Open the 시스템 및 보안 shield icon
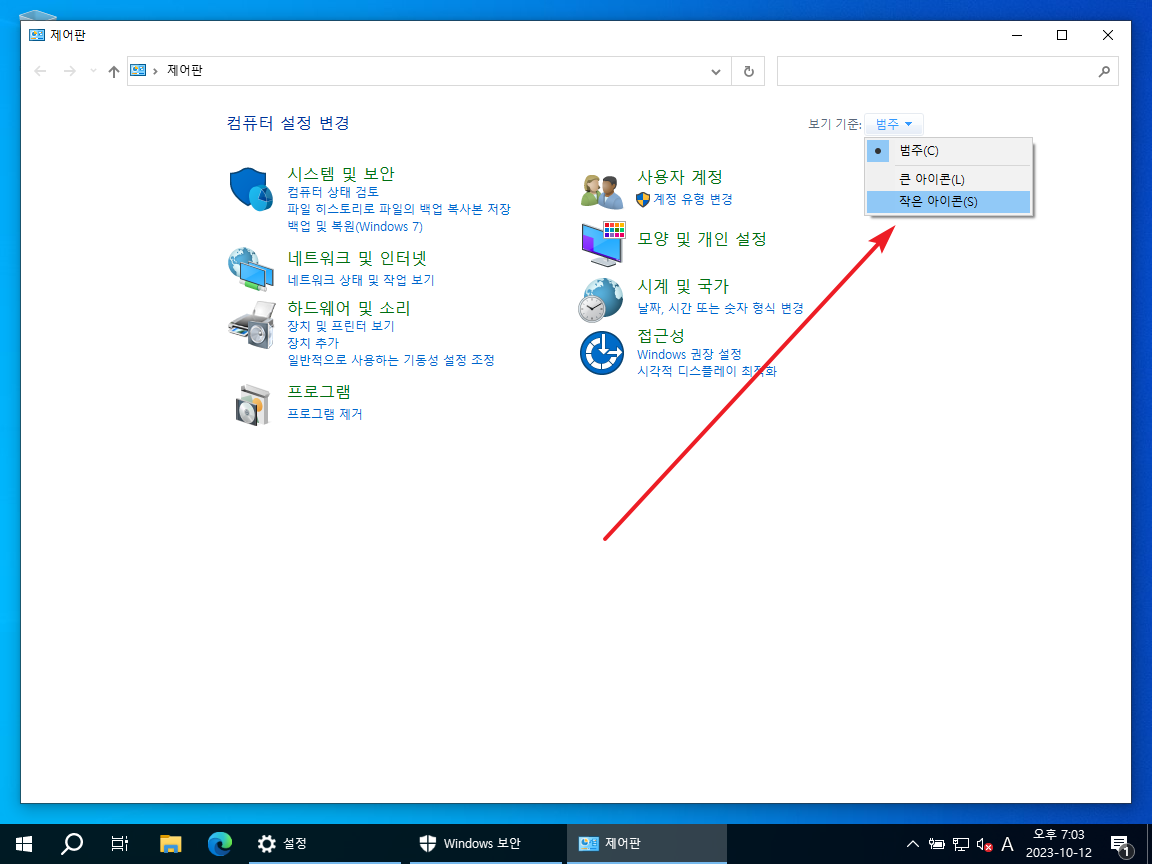 tap(251, 189)
